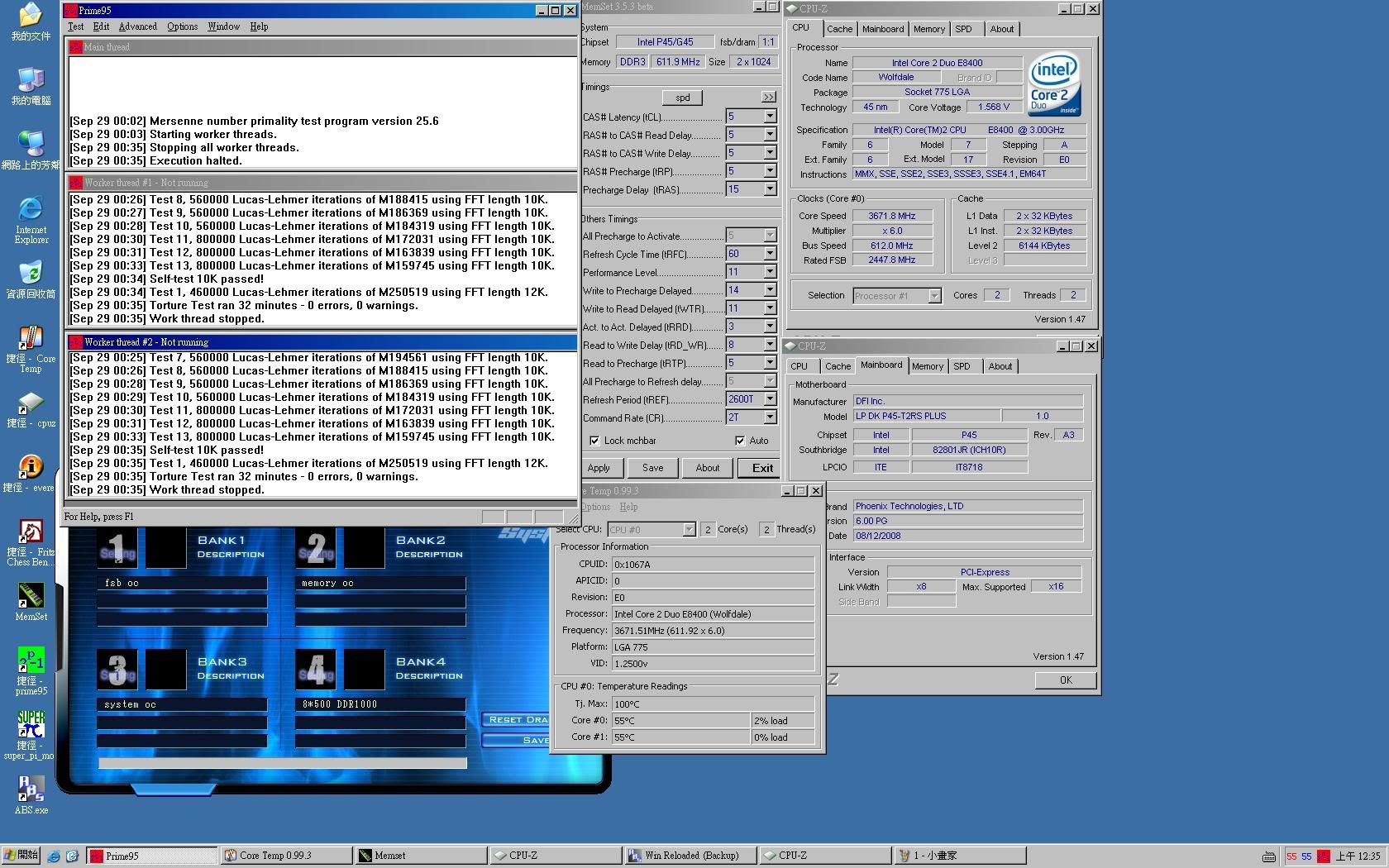This screenshot has width=1389, height=868.
Task: Click the Show Desktop quick launch icon
Action: (x=72, y=856)
